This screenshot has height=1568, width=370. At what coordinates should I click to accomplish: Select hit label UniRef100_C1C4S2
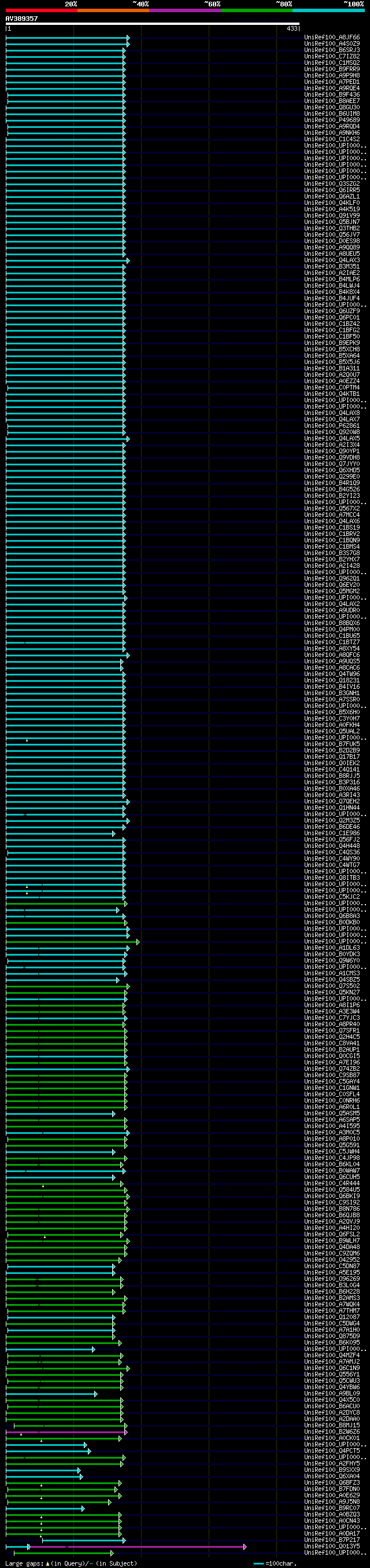332,139
